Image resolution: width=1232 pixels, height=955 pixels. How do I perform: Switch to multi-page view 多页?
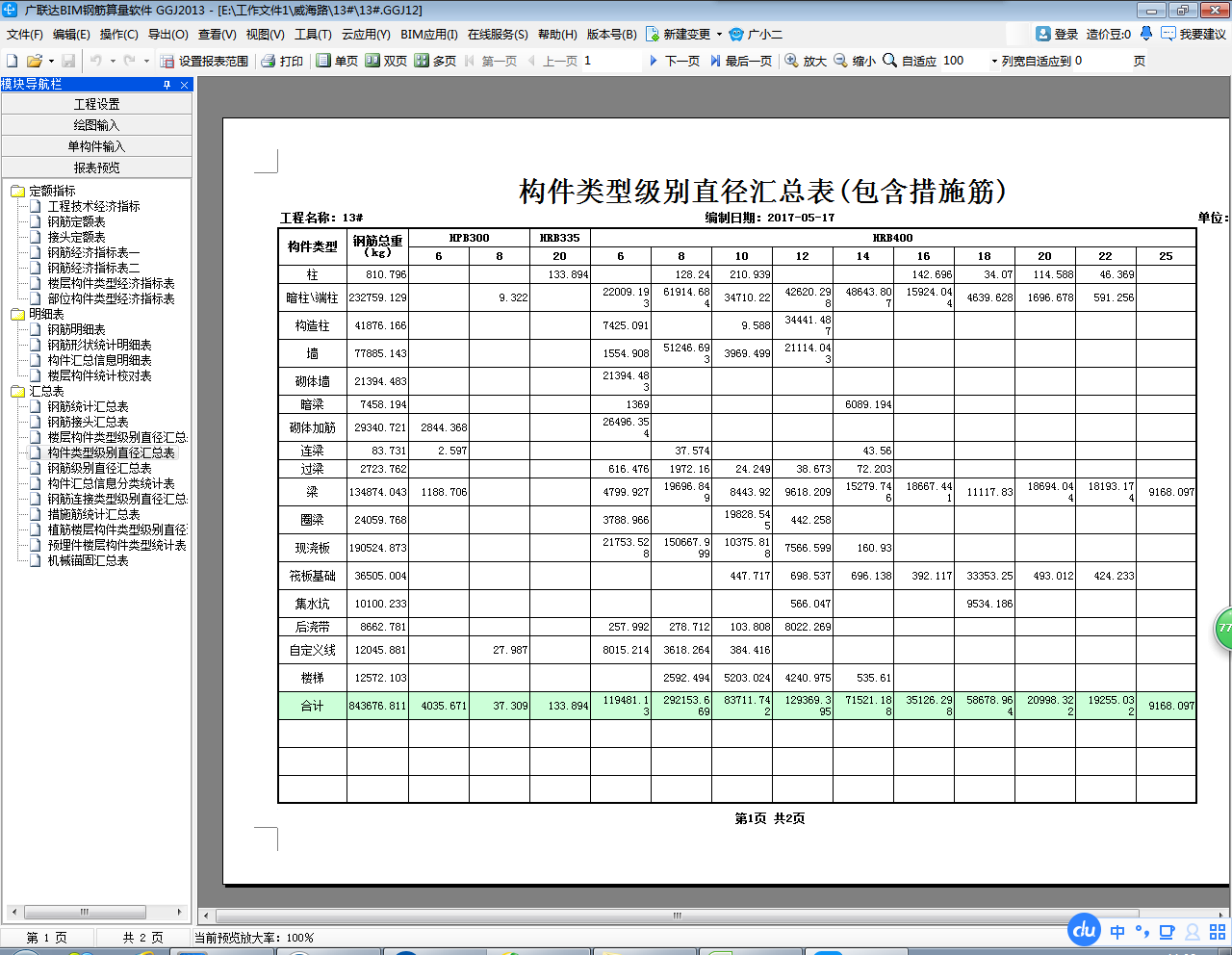(435, 61)
